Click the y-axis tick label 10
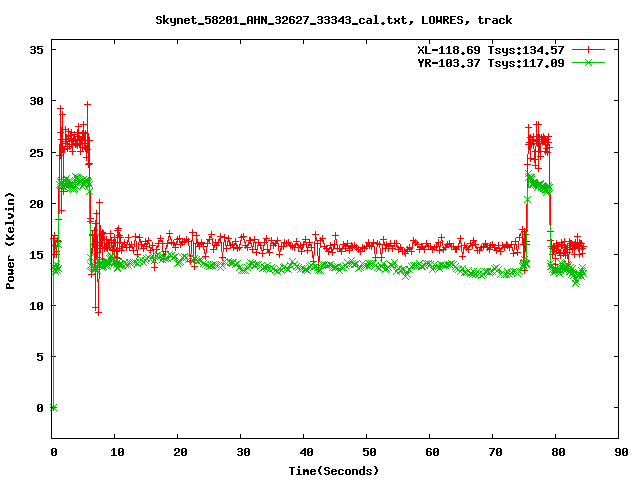 [x=36, y=306]
